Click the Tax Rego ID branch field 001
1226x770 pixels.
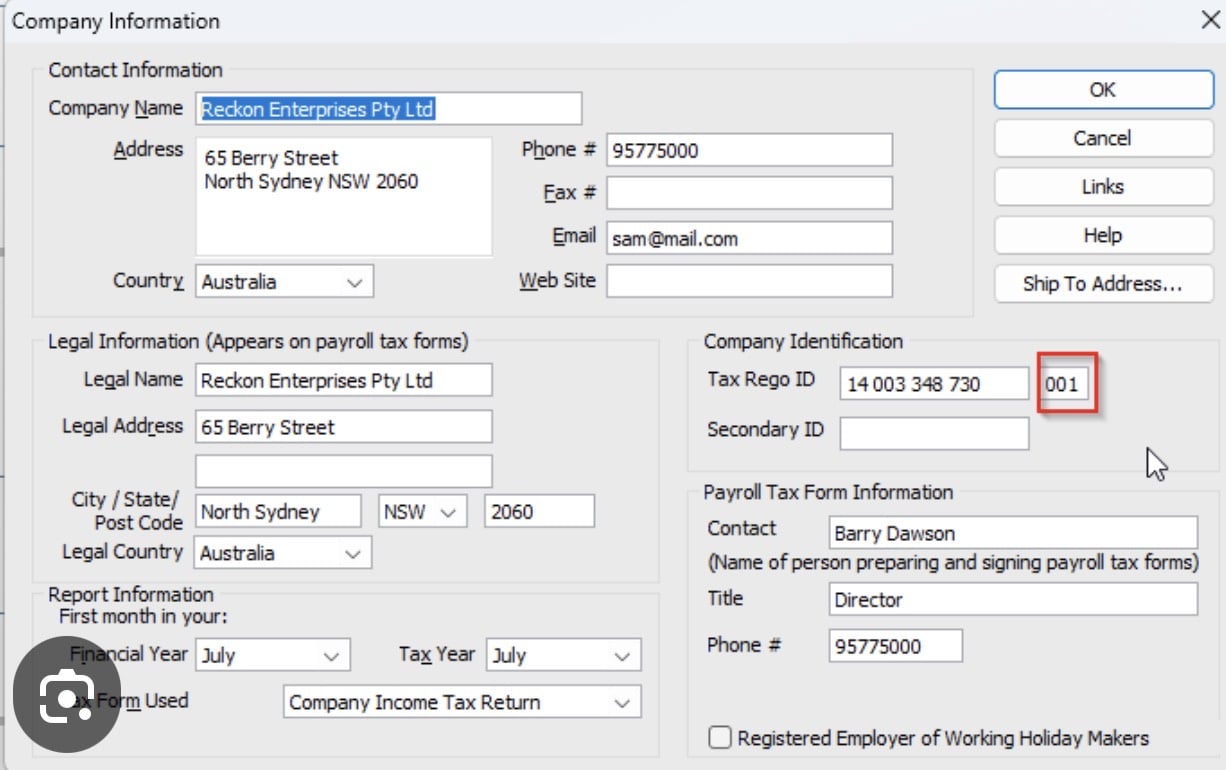[1066, 384]
